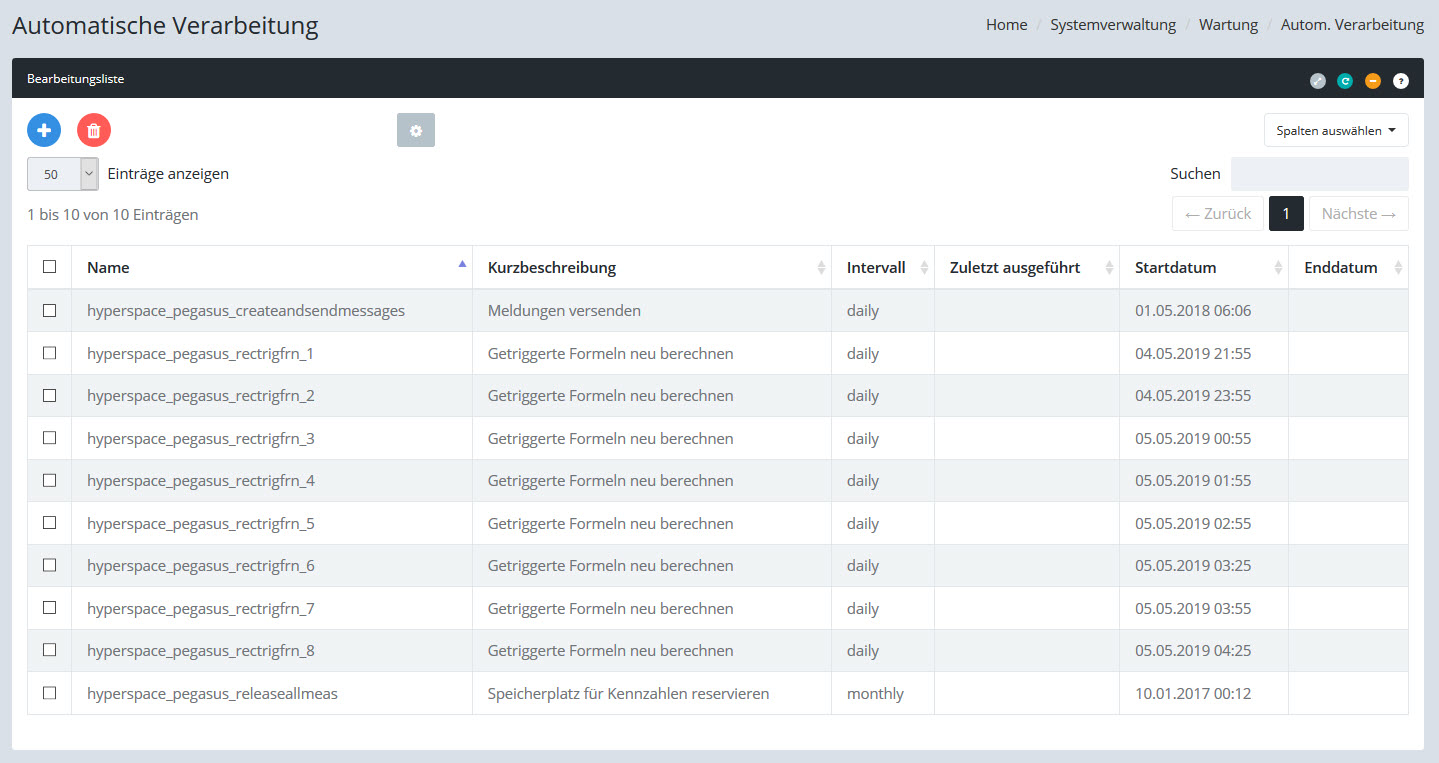Click the red trash delete icon
The image size is (1439, 763).
pos(94,130)
